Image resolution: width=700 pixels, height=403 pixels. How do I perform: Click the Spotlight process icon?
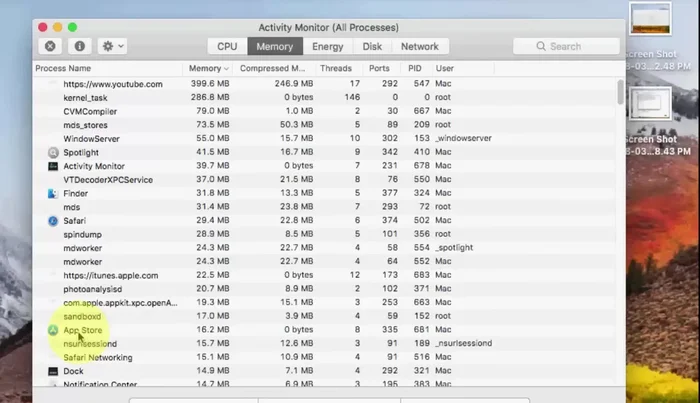coord(53,153)
